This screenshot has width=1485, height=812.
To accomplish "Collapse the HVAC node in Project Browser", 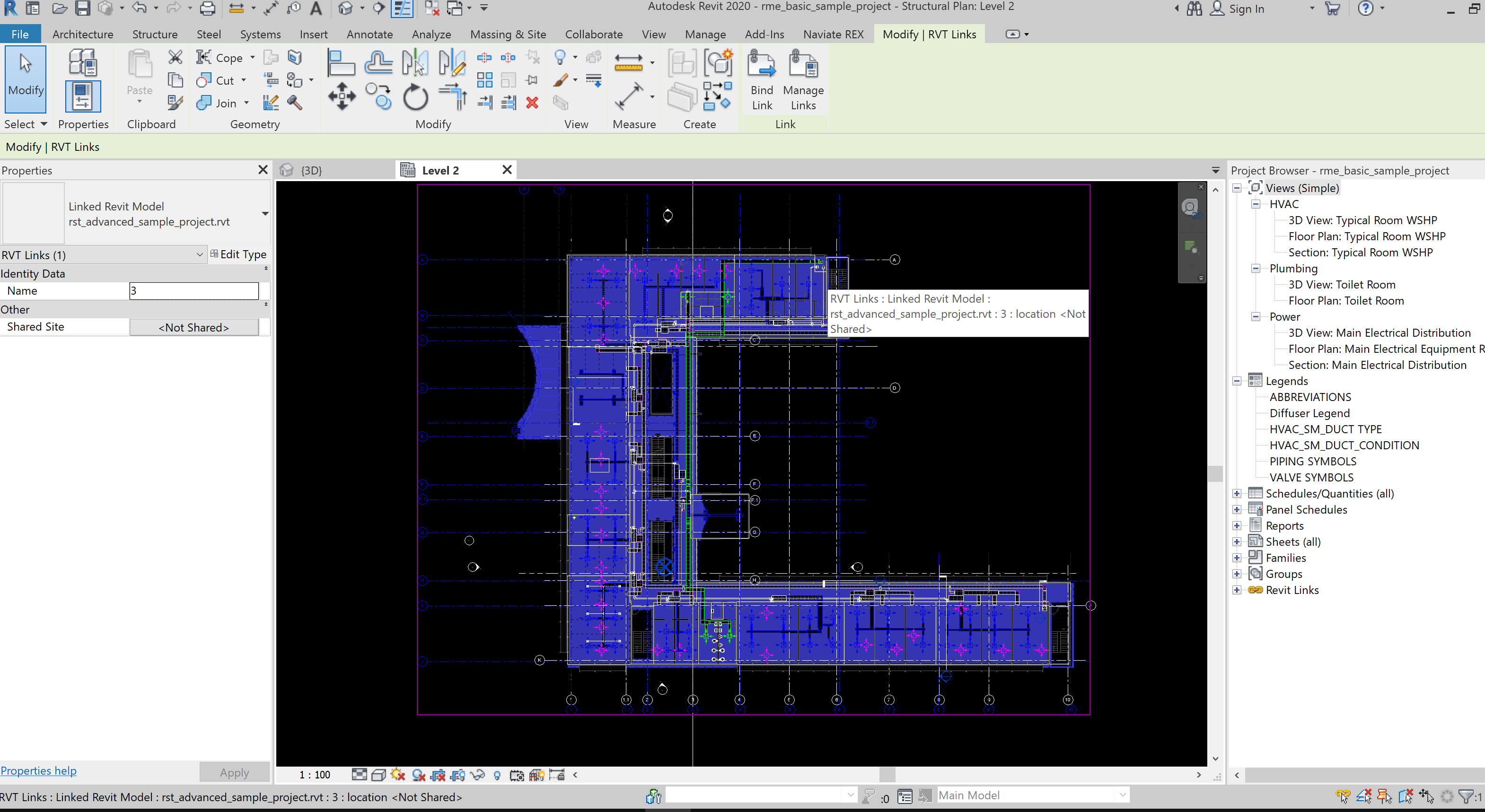I will pos(1255,204).
